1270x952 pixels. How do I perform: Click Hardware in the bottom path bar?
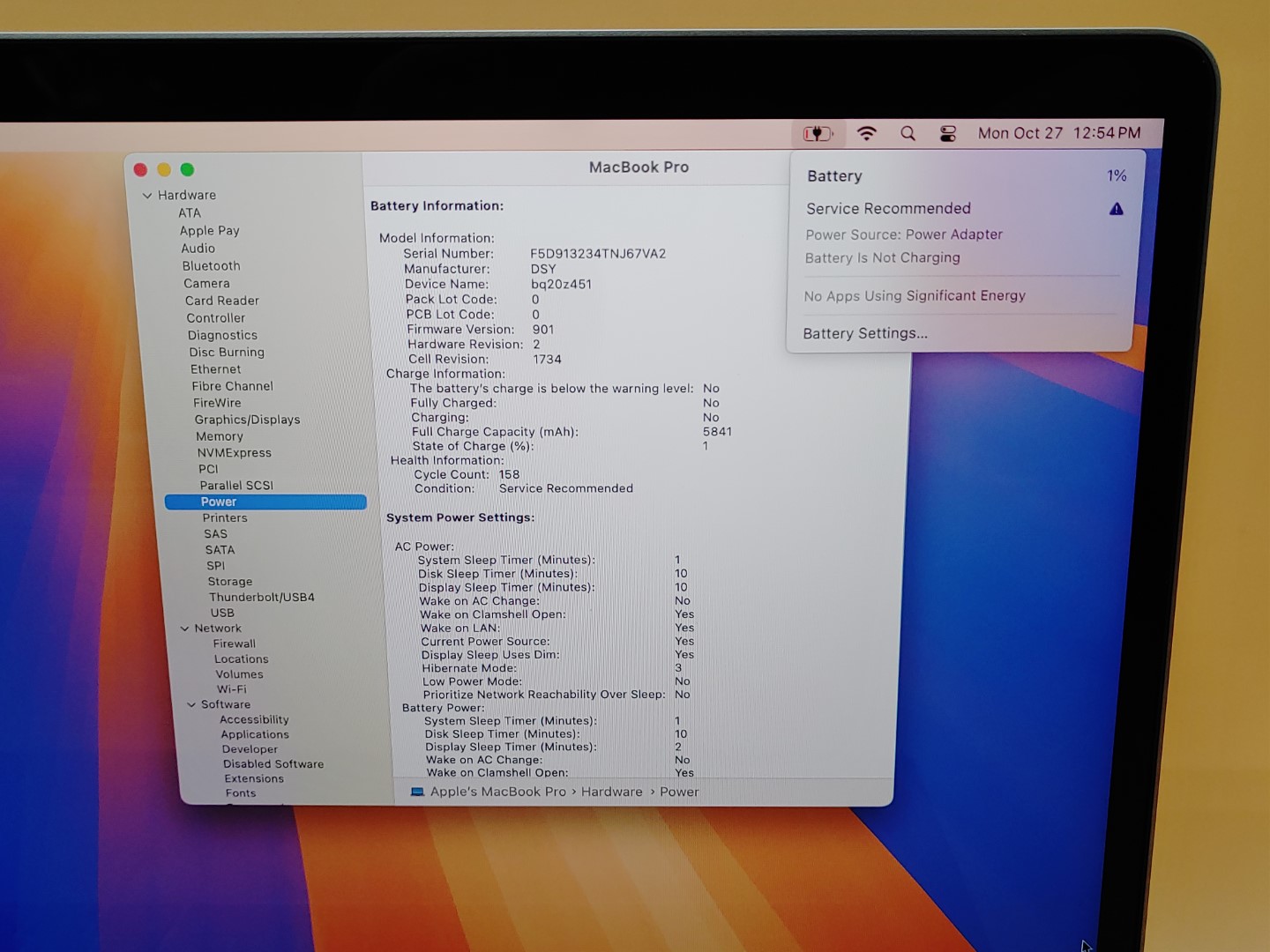[x=611, y=792]
